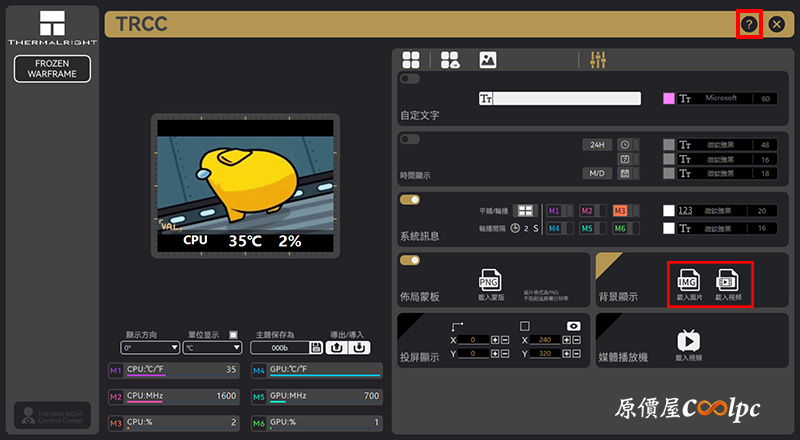800x440 pixels.
Task: Select the M2 CPU:MHz sensor row
Action: click(x=173, y=397)
